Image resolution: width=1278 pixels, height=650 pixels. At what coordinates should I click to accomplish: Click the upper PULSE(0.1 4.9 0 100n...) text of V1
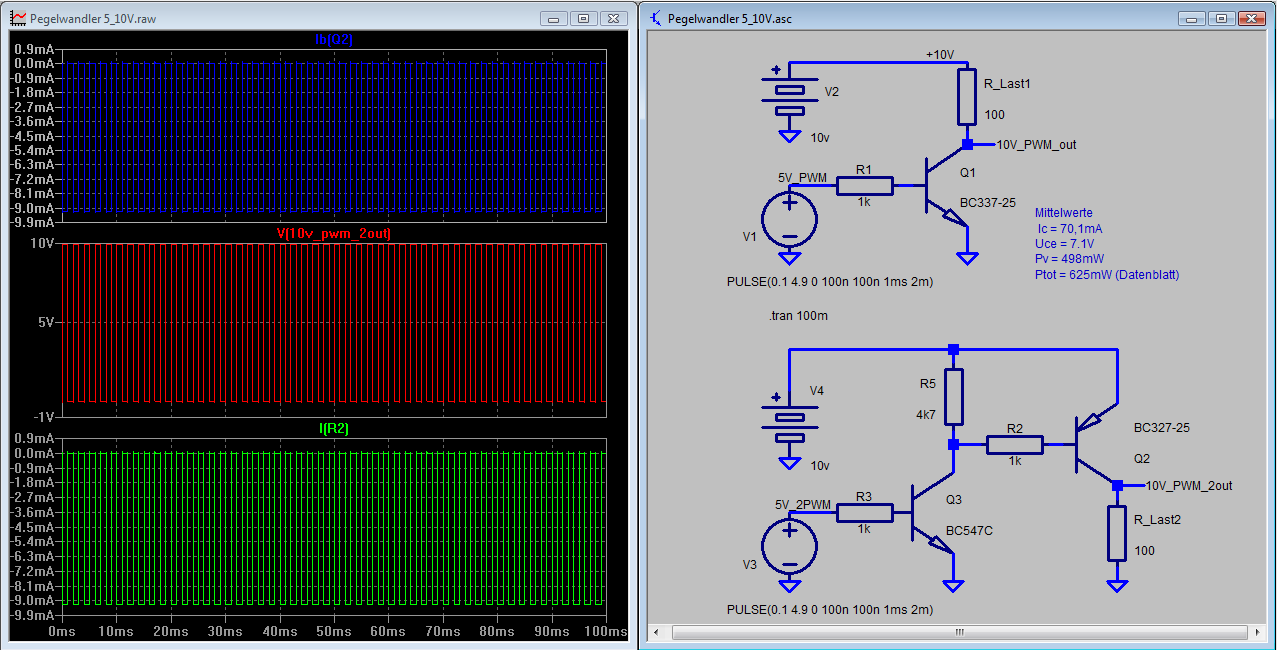tap(830, 281)
